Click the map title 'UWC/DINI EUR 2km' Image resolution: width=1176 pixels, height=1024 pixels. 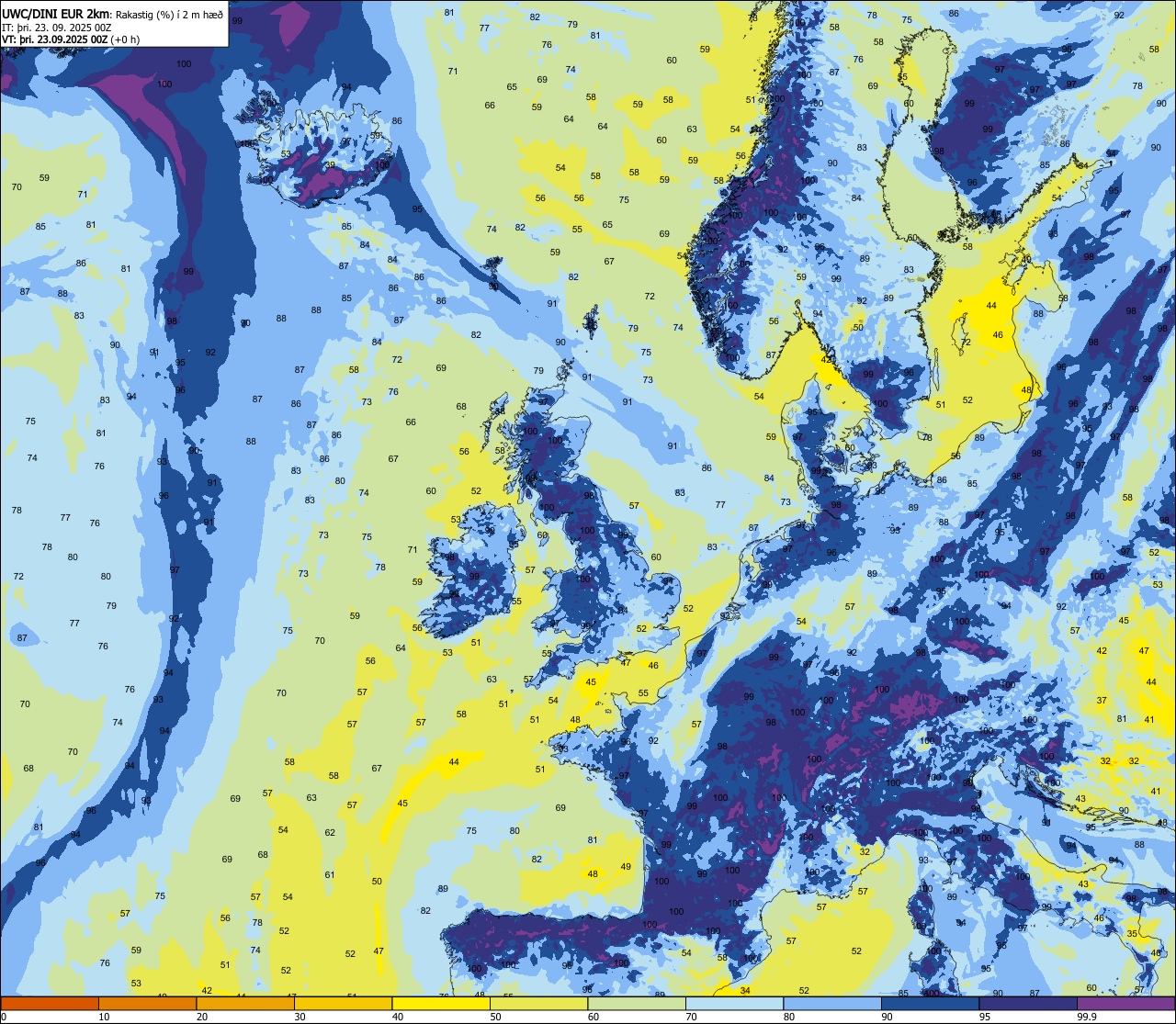pos(56,14)
